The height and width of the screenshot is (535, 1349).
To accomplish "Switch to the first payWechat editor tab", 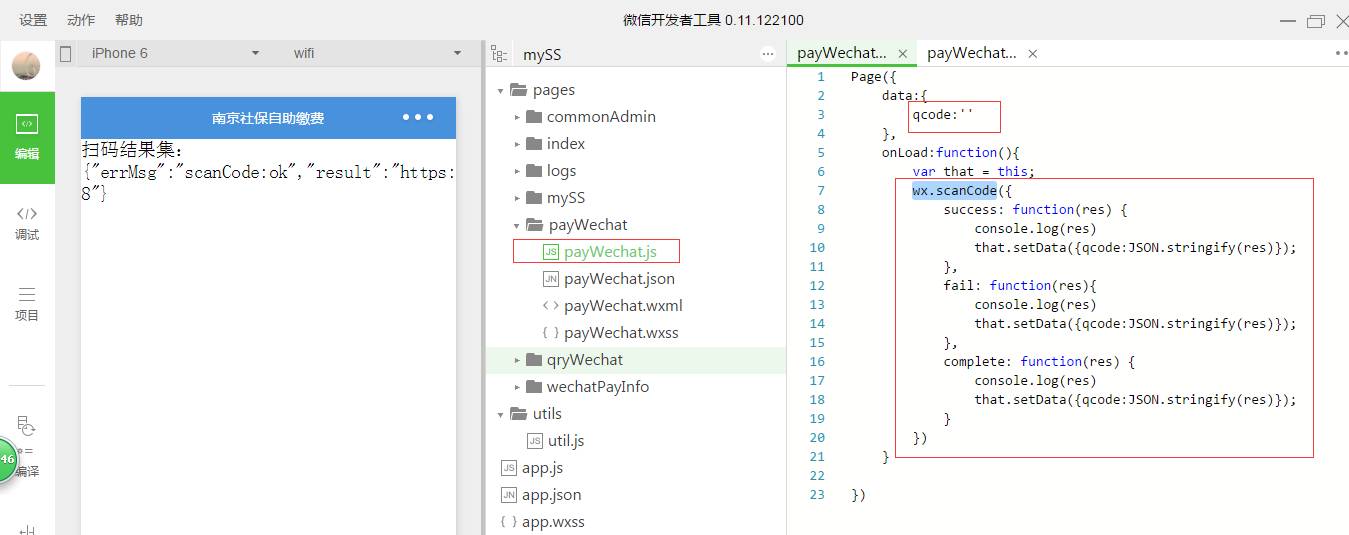I will 841,53.
